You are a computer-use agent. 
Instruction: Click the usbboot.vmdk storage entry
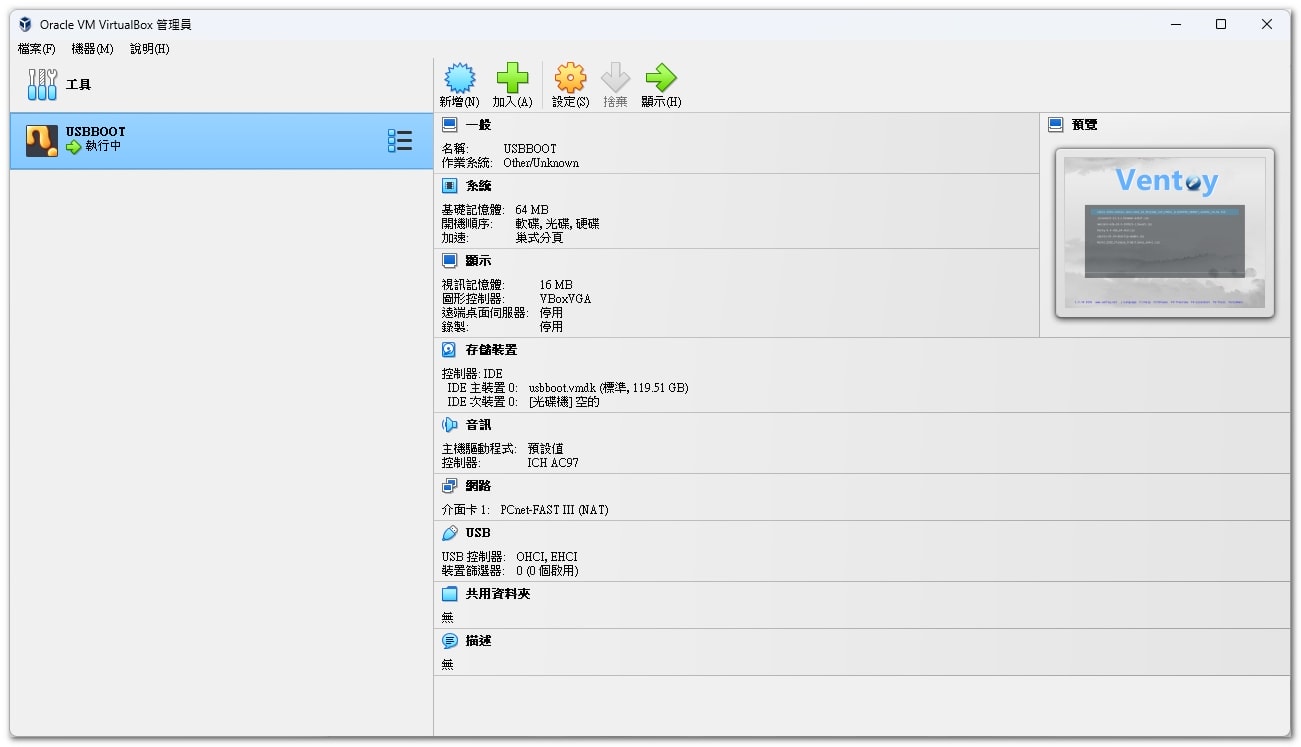click(x=608, y=388)
